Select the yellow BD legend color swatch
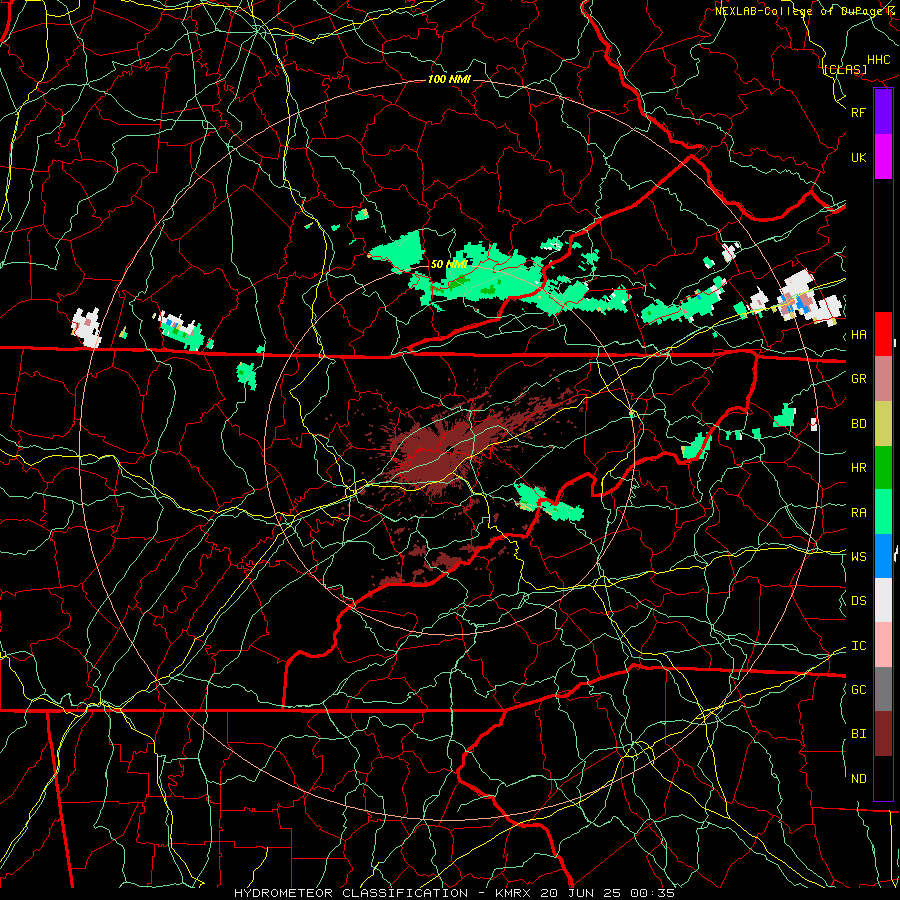 [883, 424]
